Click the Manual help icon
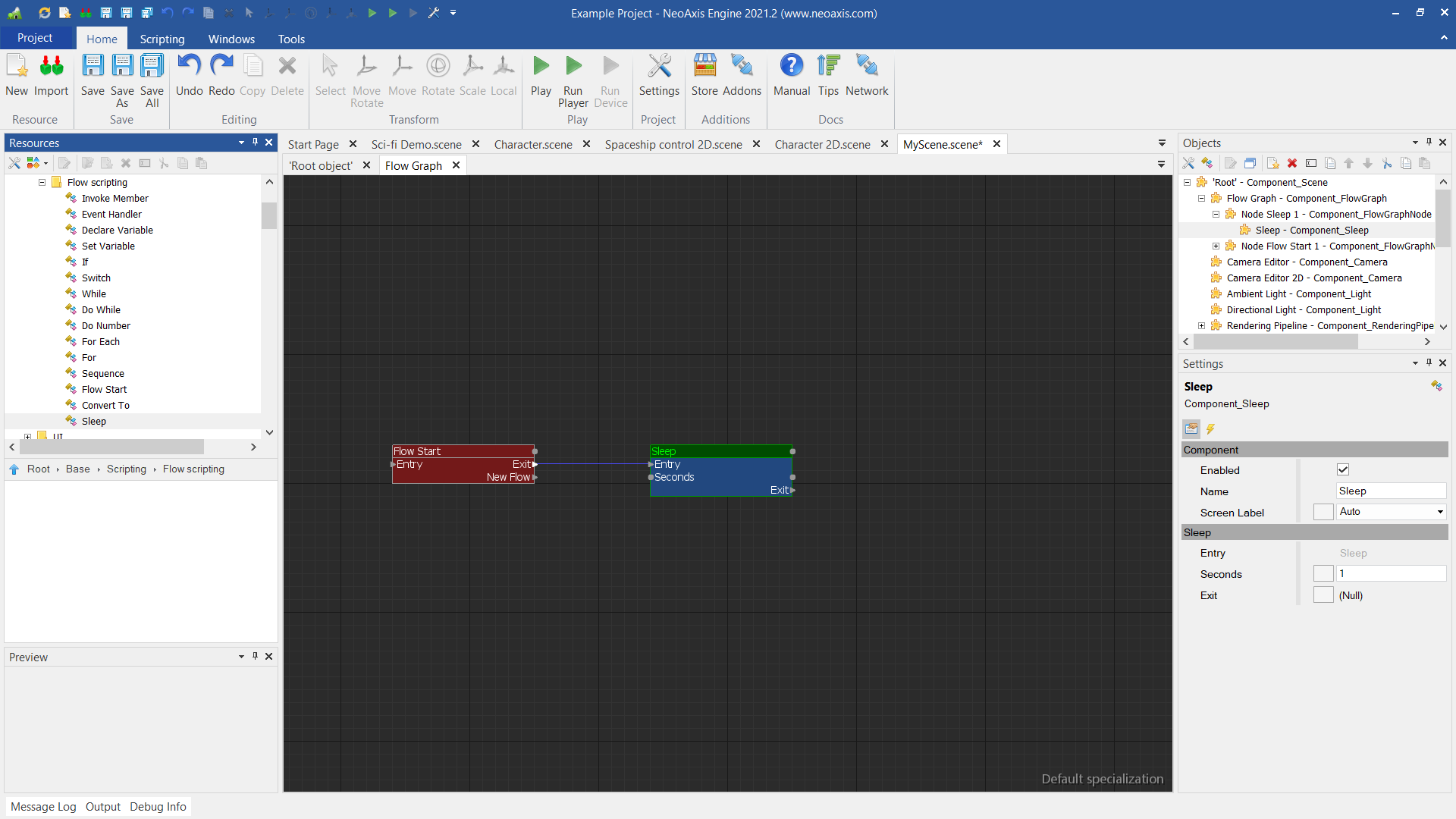This screenshot has height=819, width=1456. point(791,67)
